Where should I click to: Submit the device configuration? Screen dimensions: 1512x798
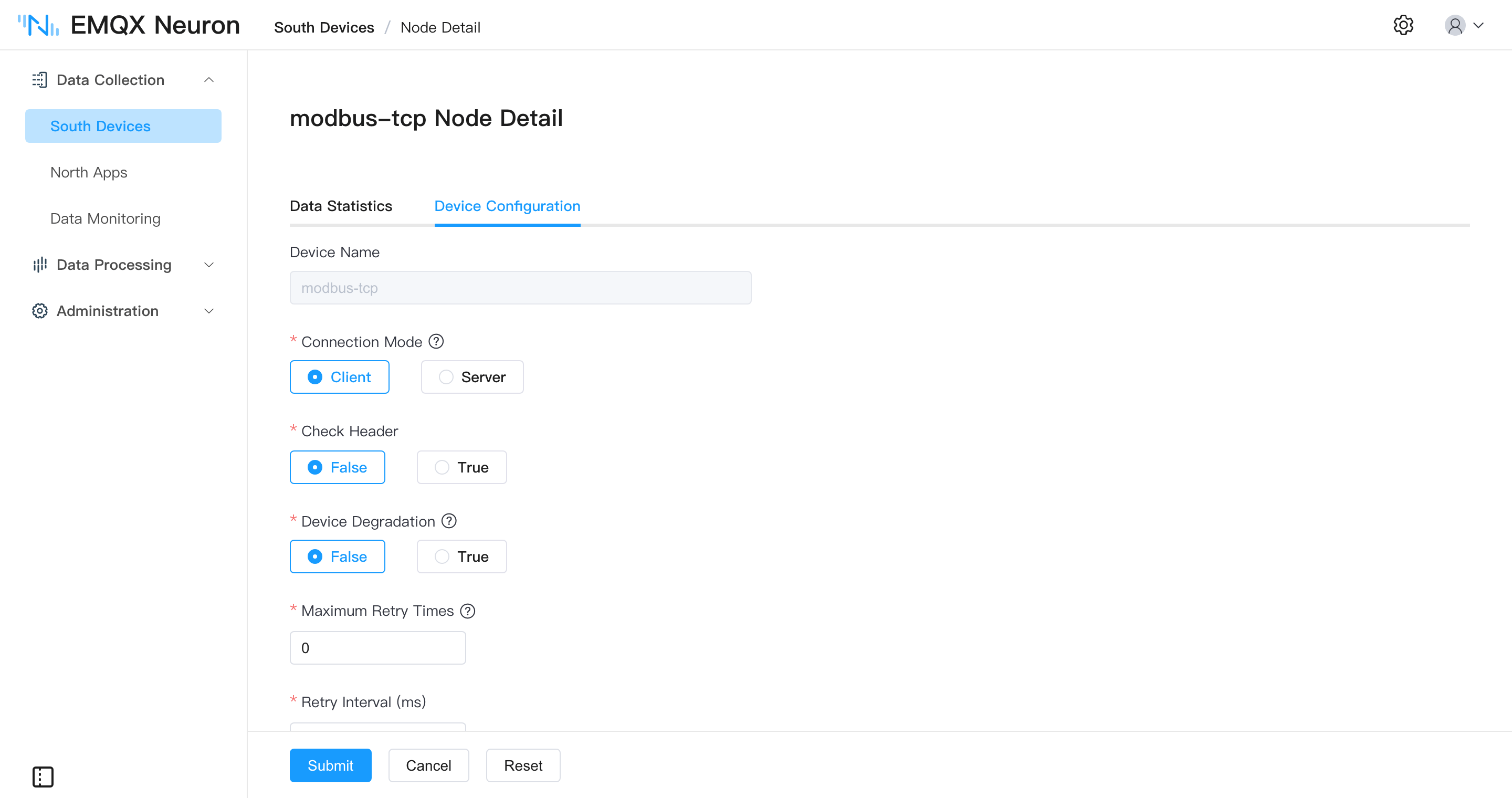[330, 765]
